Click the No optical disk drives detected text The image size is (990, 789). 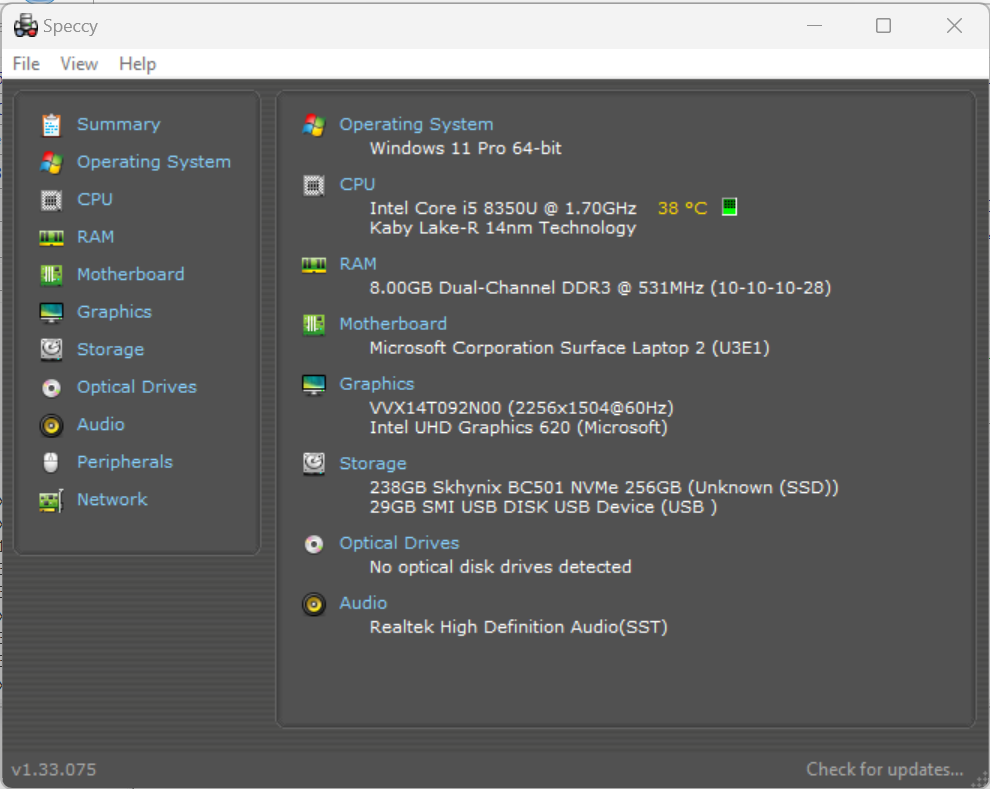[500, 567]
